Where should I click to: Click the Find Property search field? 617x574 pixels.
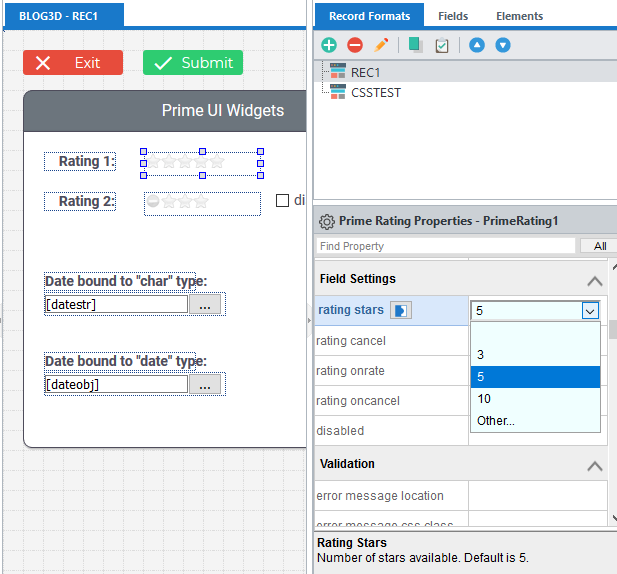pos(445,246)
